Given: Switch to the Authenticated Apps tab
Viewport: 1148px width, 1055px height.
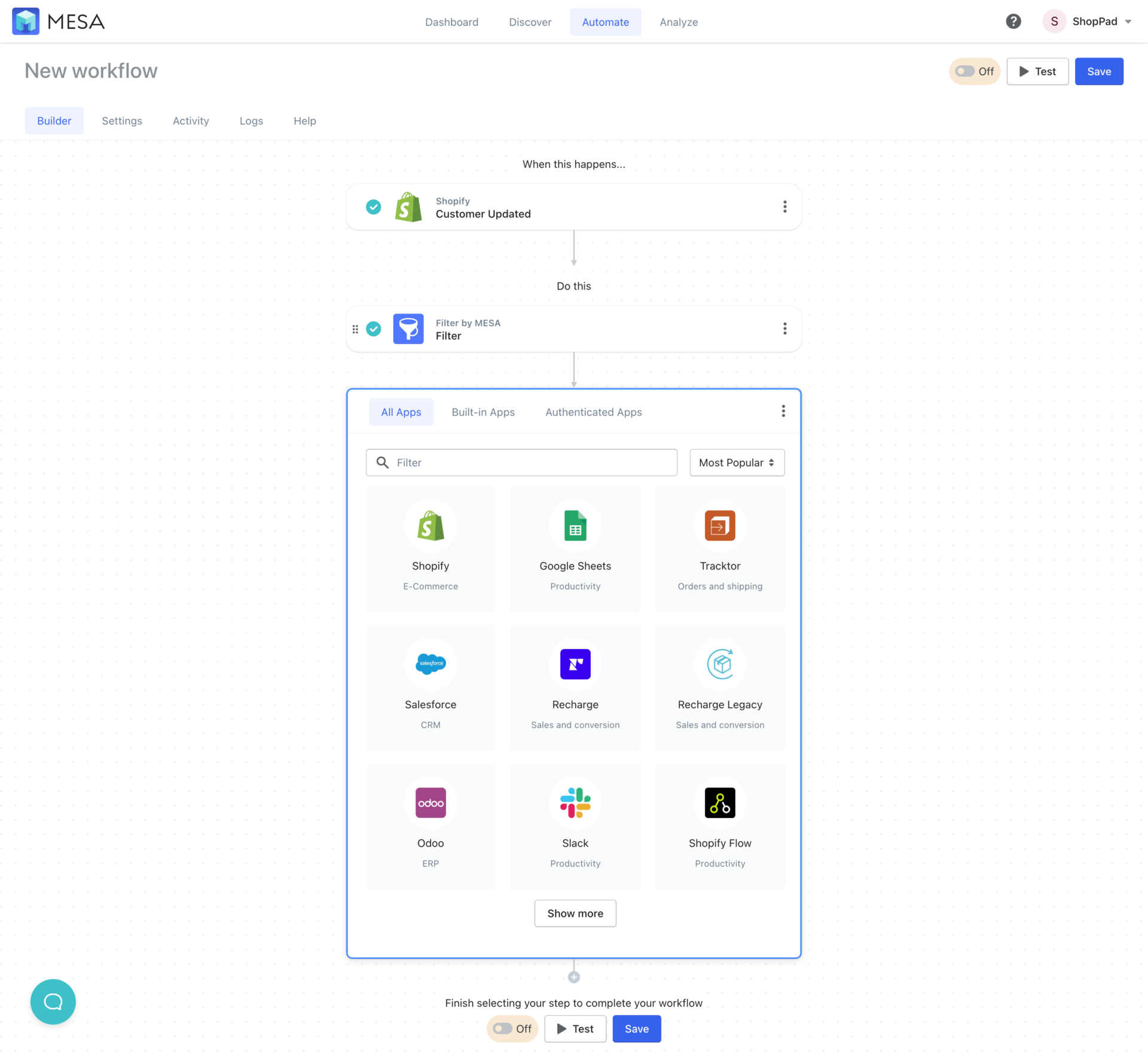Looking at the screenshot, I should click(x=593, y=411).
